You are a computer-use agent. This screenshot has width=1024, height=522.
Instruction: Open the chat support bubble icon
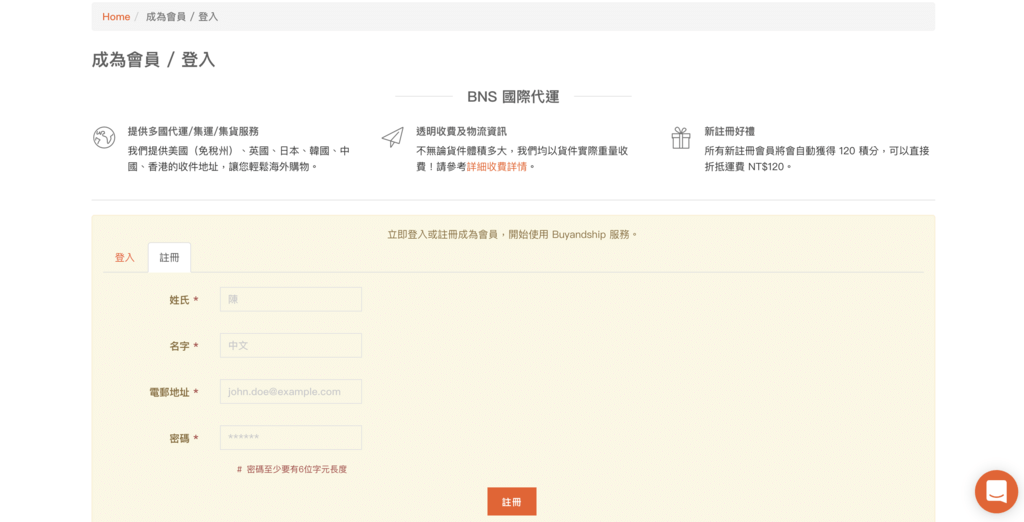click(996, 491)
